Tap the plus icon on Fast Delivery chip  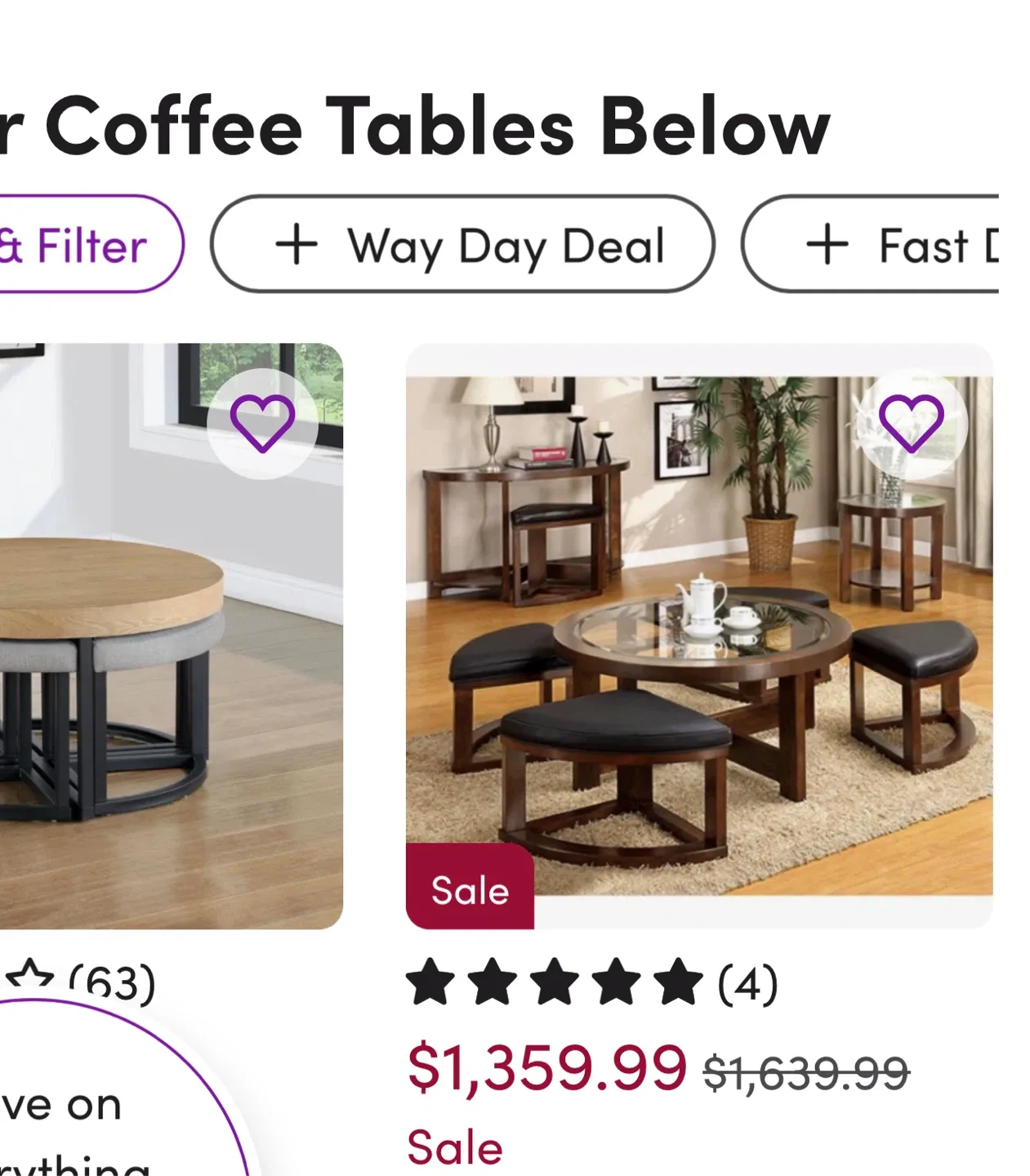pyautogui.click(x=828, y=243)
